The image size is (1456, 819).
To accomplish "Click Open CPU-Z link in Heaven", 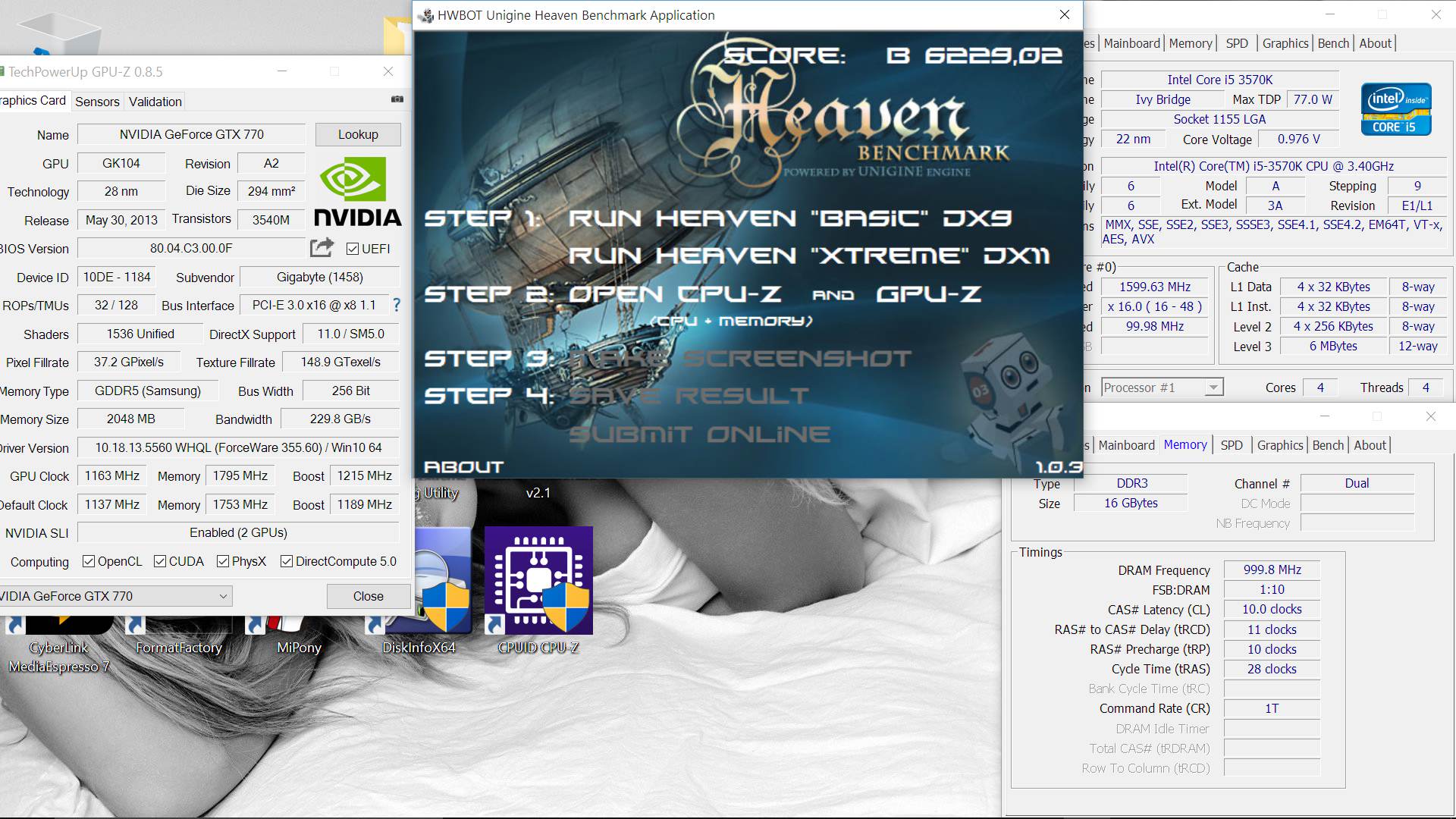I will (x=675, y=293).
